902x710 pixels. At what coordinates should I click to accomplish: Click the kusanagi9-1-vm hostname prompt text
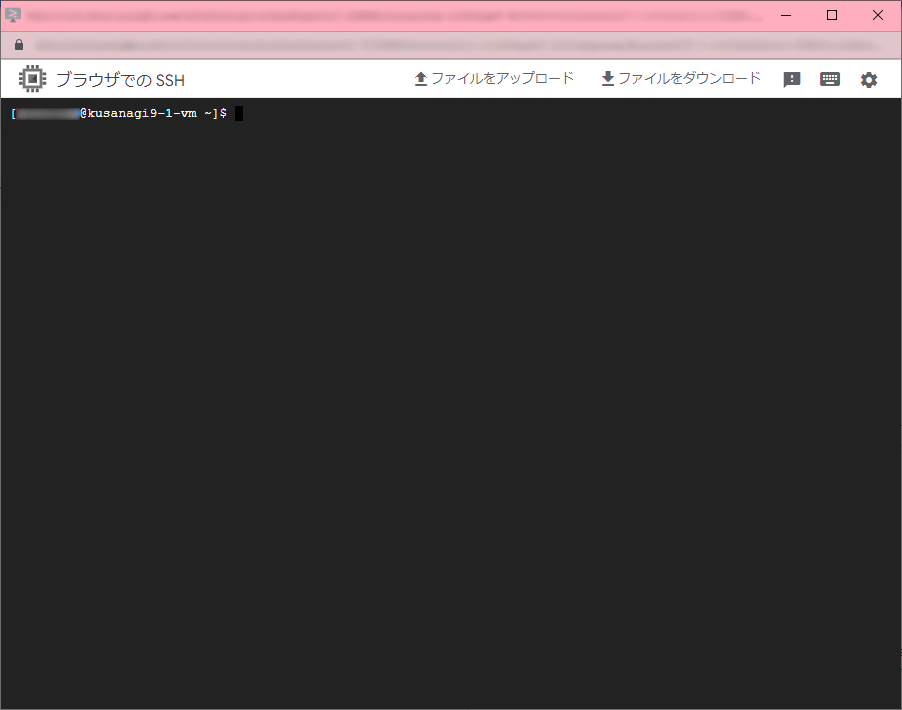142,113
